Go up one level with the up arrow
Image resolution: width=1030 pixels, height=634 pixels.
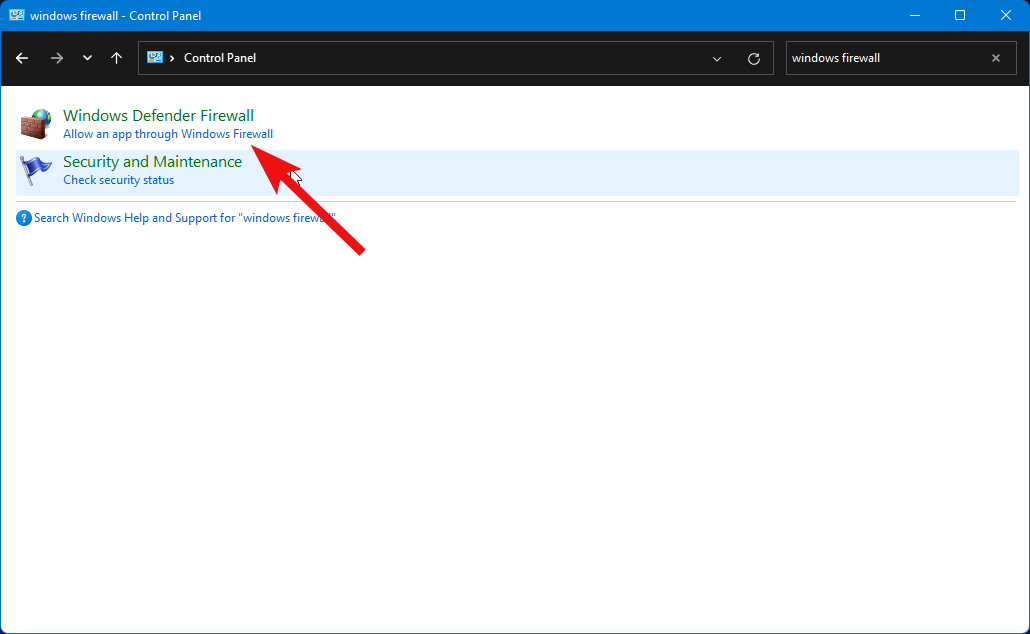pos(116,58)
